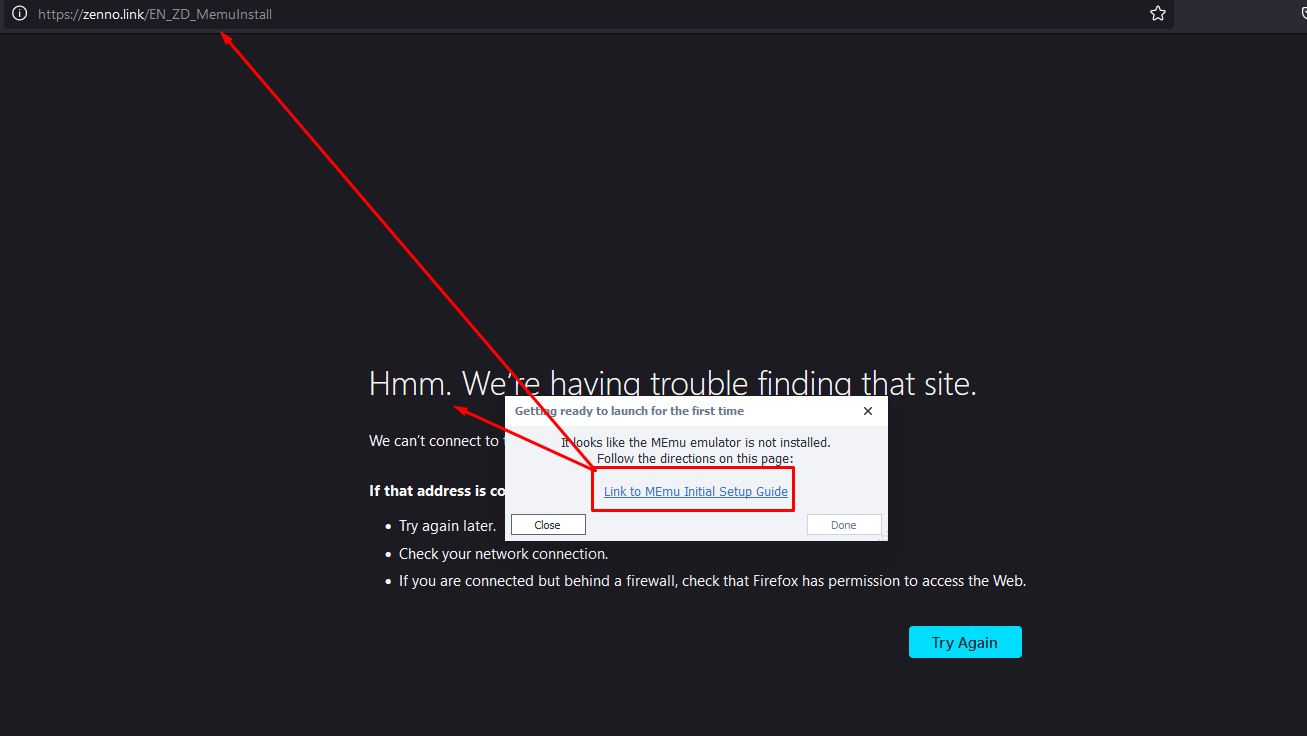Click "Follow the directions on this page:" text
Viewport: 1307px width, 736px height.
coord(695,459)
